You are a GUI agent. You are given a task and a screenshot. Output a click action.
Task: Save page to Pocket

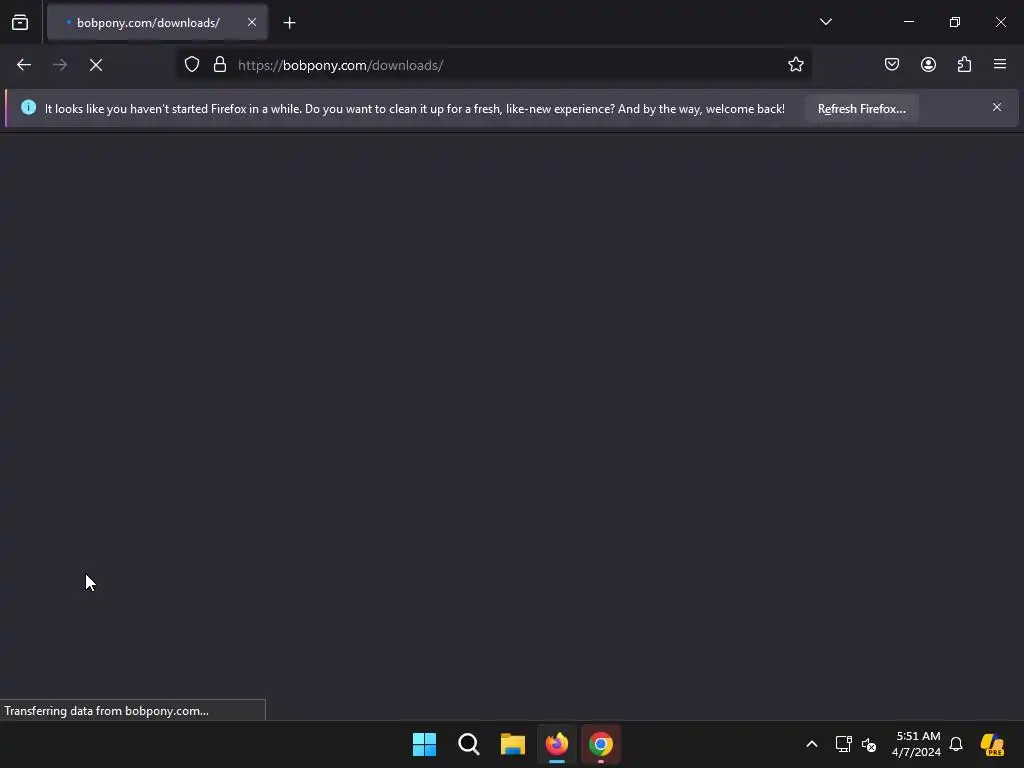pos(892,65)
